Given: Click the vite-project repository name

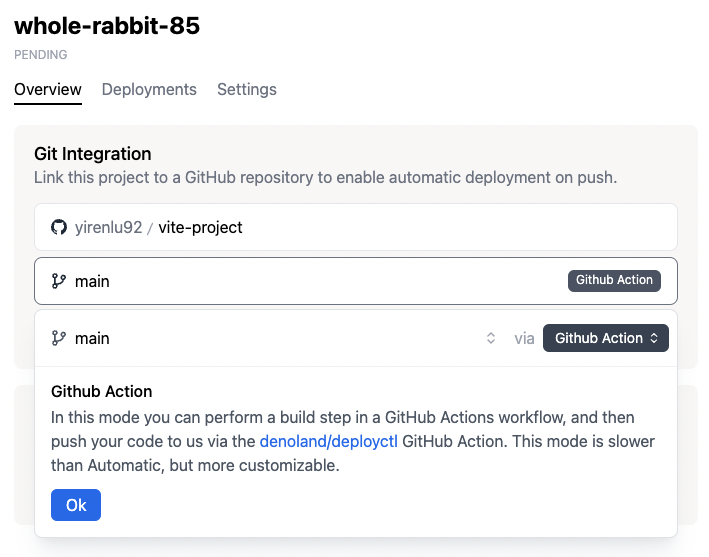Looking at the screenshot, I should (x=200, y=227).
